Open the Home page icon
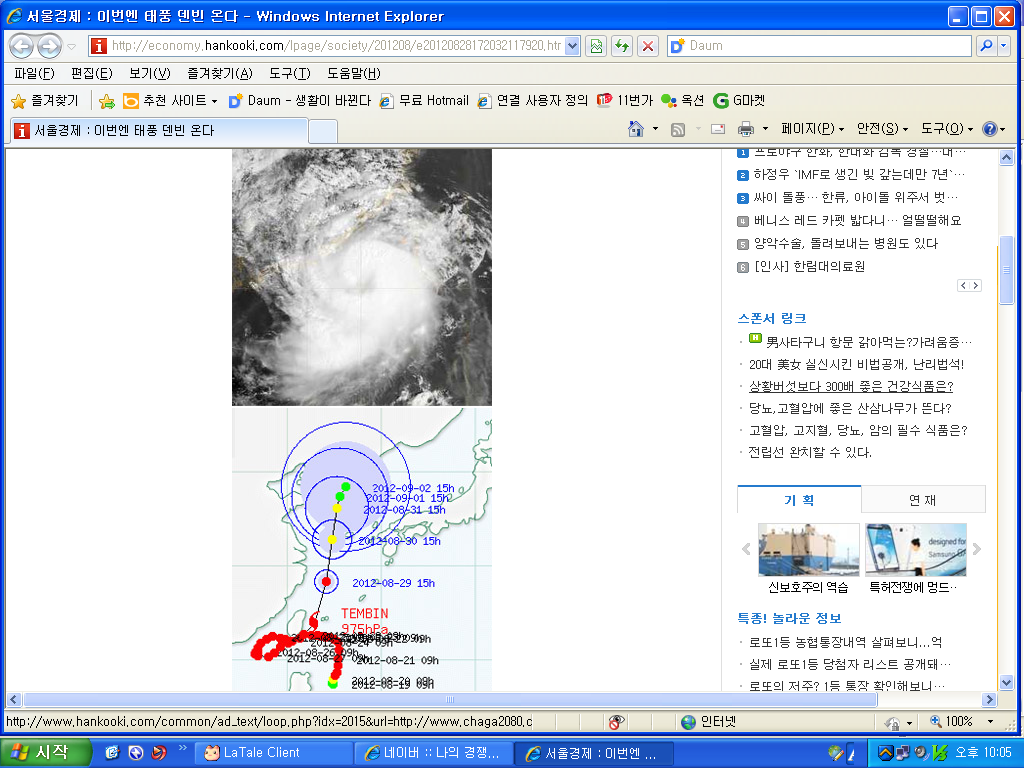This screenshot has width=1024, height=768. tap(635, 129)
